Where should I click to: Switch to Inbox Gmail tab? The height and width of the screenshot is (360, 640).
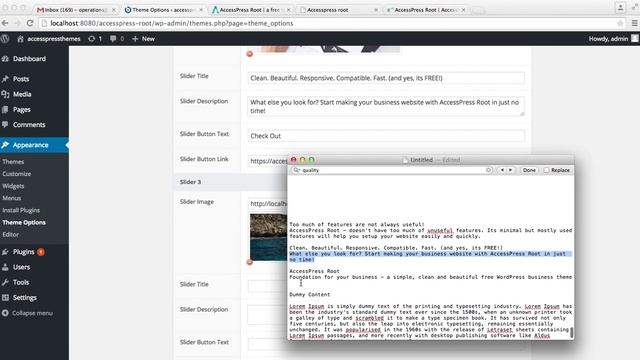pyautogui.click(x=76, y=10)
